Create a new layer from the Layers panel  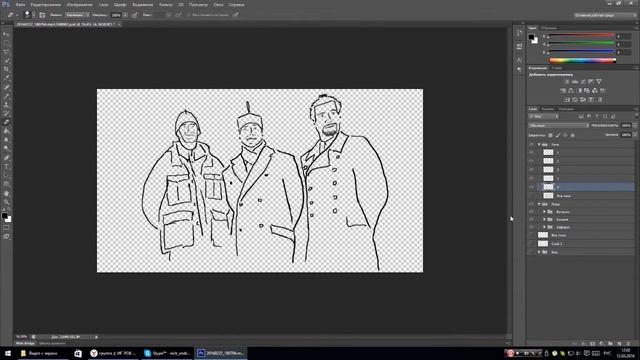point(620,344)
